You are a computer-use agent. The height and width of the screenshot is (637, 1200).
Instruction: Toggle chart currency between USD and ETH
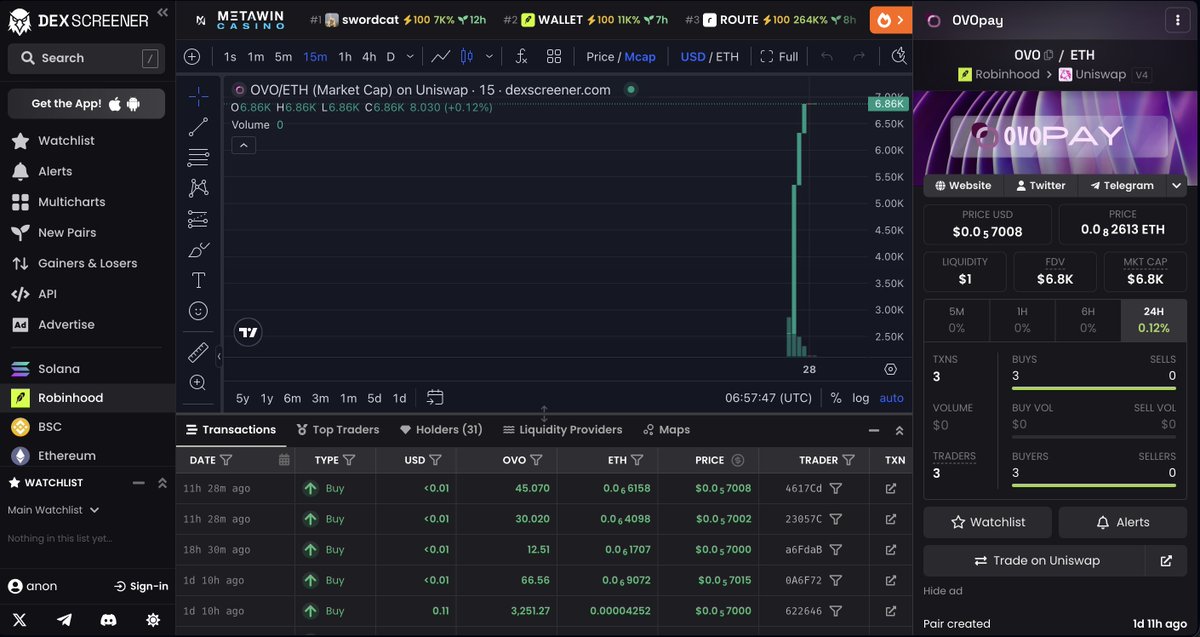[709, 57]
